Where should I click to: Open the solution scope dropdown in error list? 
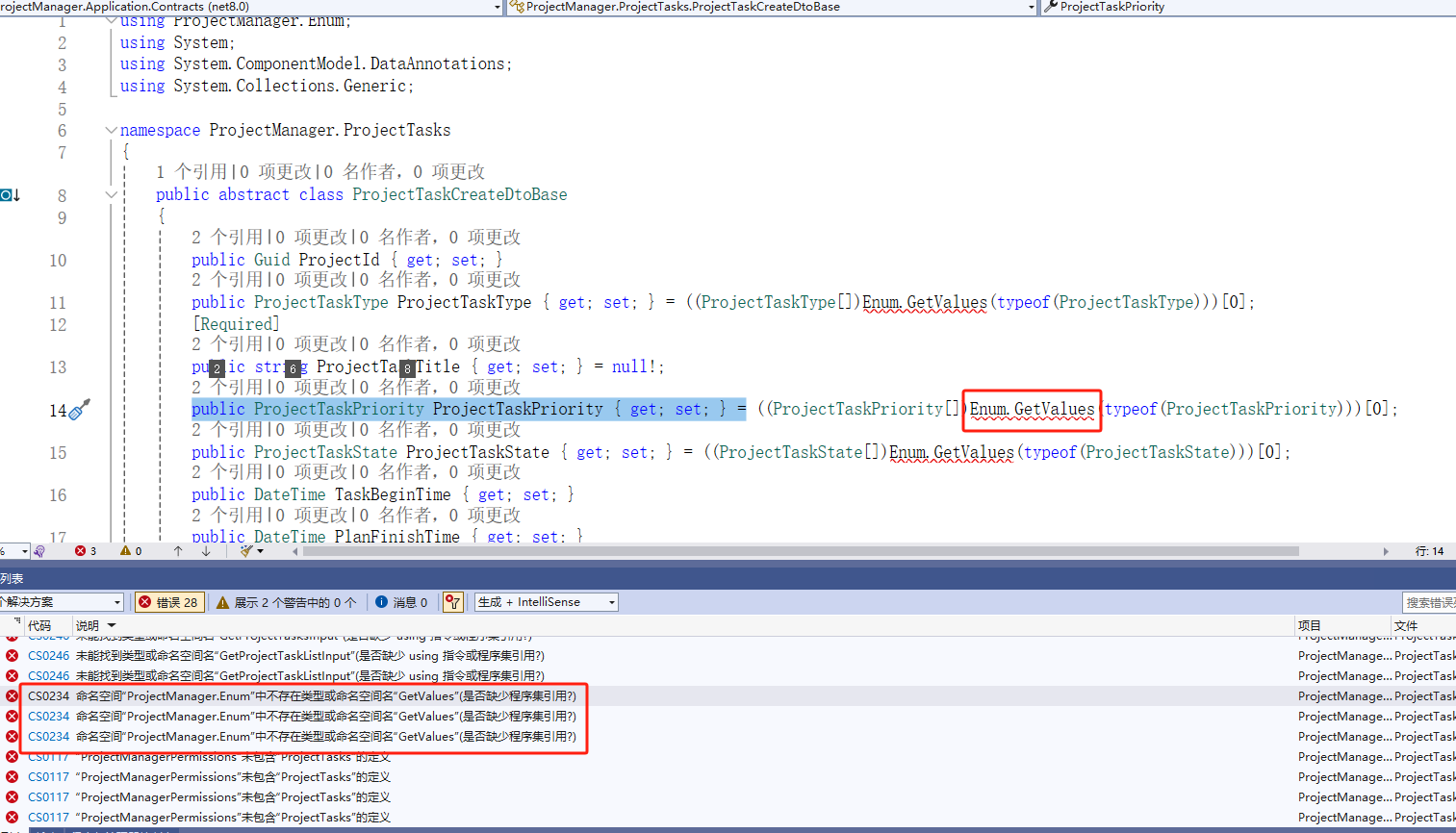(62, 602)
